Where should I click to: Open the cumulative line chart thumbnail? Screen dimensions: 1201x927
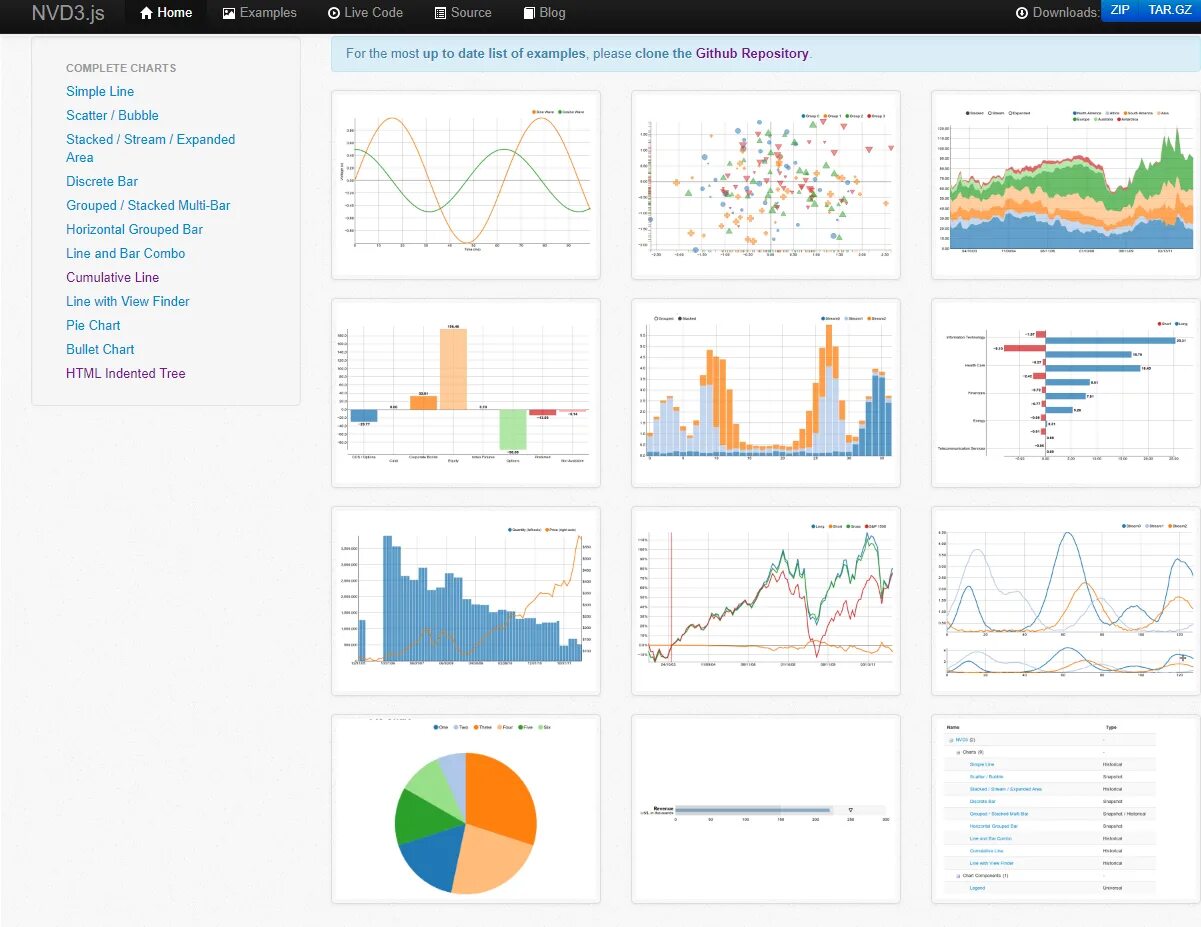766,601
